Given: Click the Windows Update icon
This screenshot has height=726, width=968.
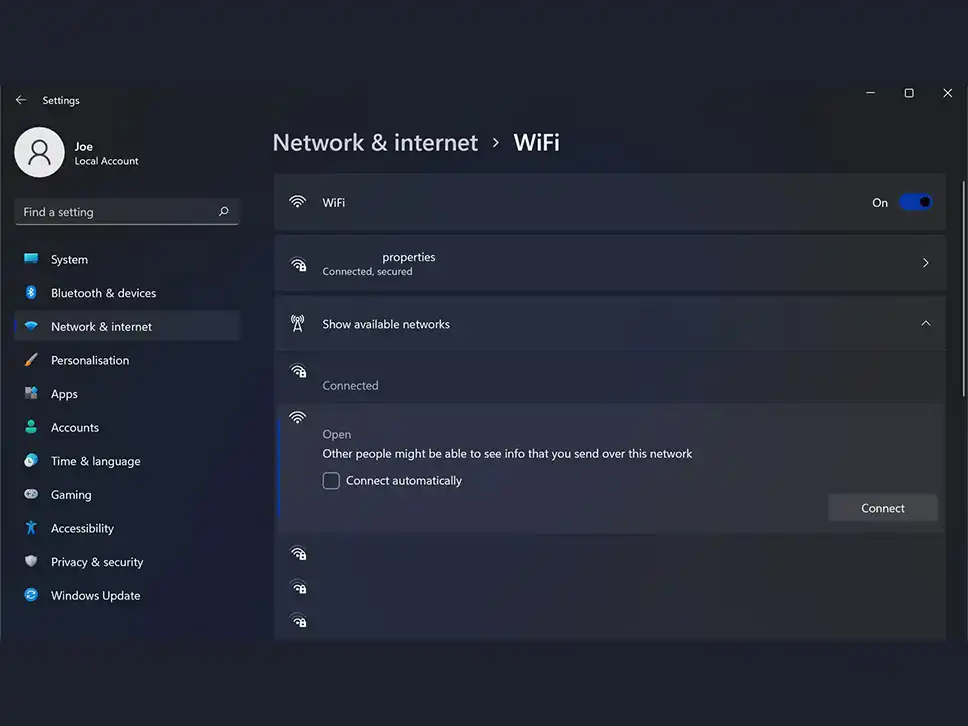Looking at the screenshot, I should (x=31, y=595).
